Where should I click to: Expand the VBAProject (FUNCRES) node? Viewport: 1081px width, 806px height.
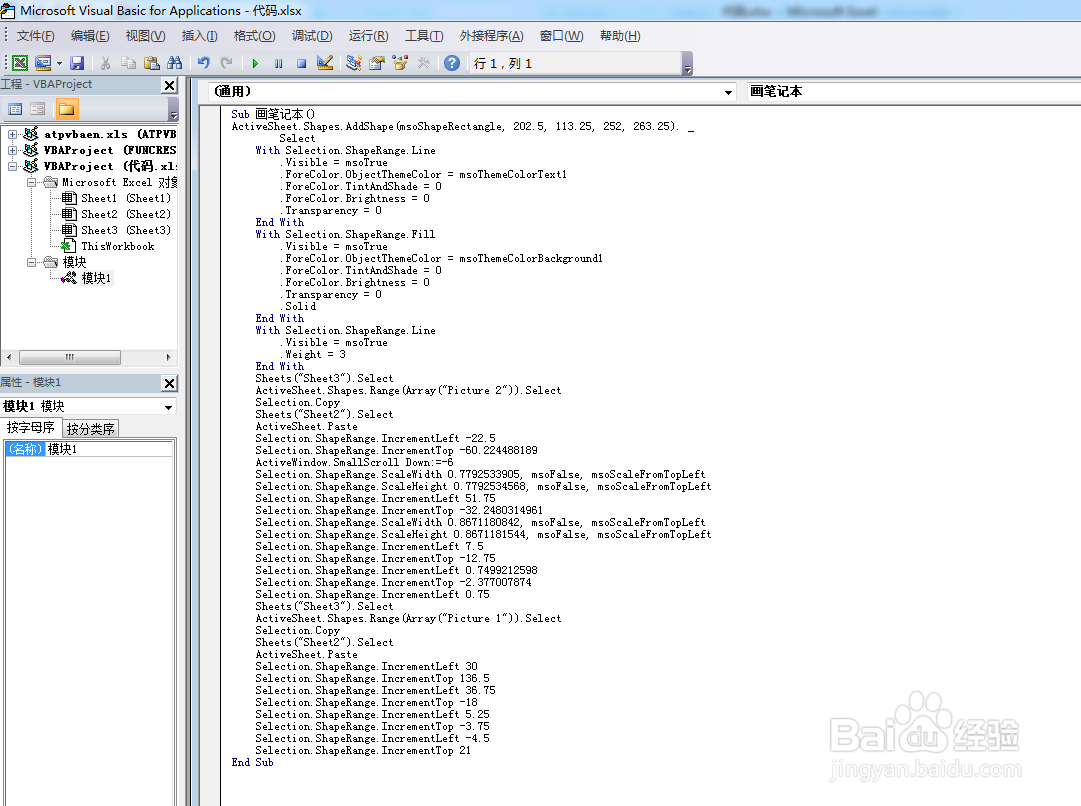(x=12, y=150)
